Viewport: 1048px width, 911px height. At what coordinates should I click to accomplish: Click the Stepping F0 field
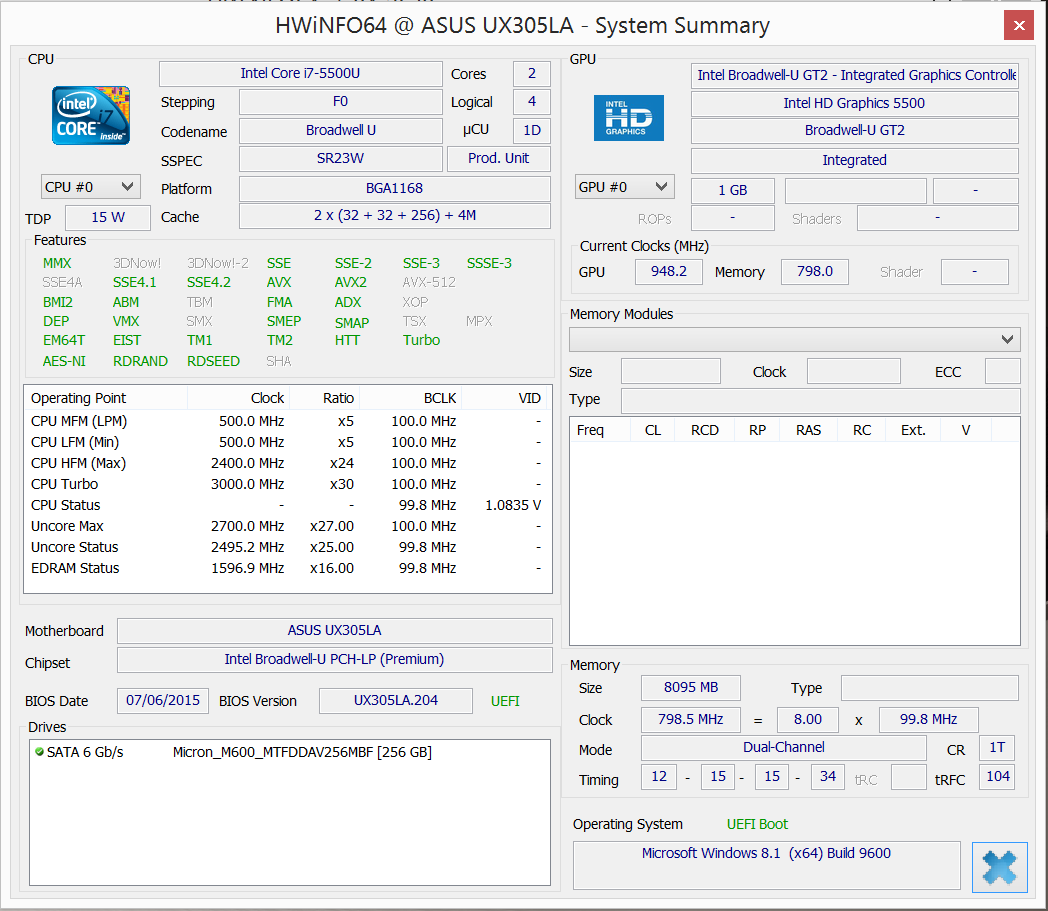click(x=341, y=102)
